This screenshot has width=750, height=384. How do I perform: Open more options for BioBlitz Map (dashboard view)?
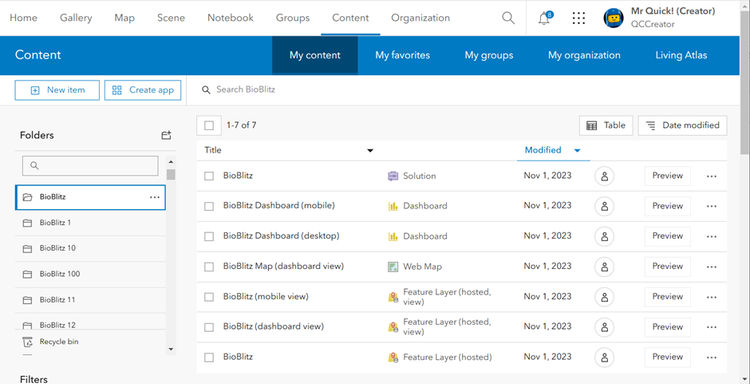tap(711, 266)
